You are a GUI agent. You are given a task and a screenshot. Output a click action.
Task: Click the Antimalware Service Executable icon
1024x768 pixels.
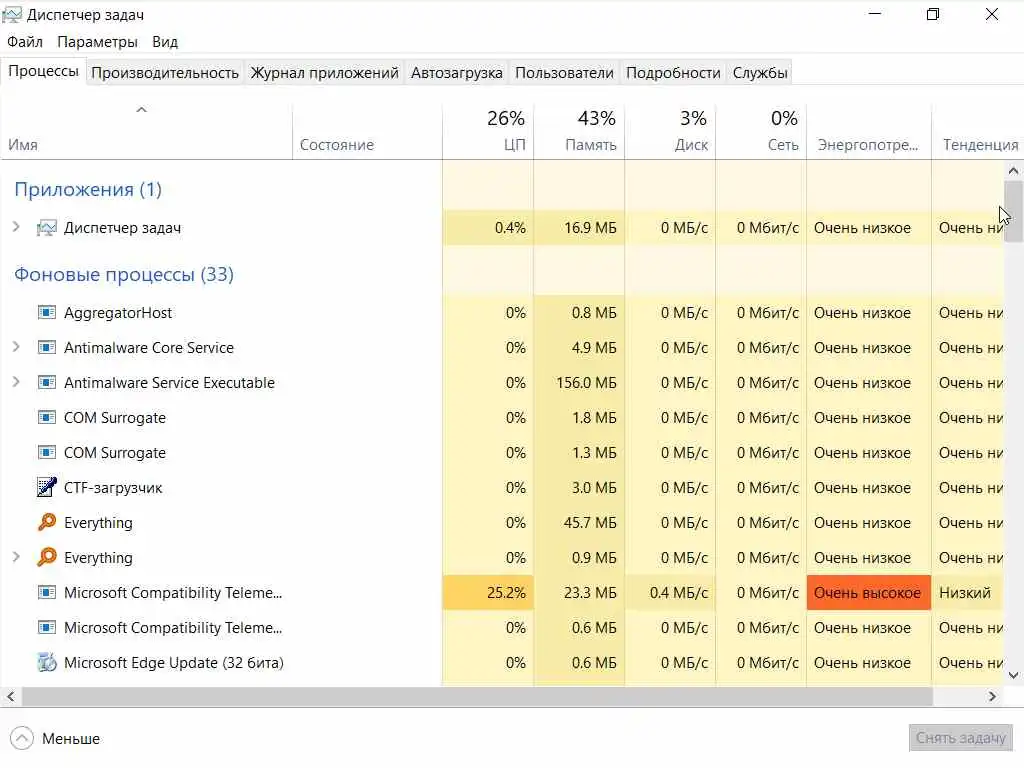46,383
